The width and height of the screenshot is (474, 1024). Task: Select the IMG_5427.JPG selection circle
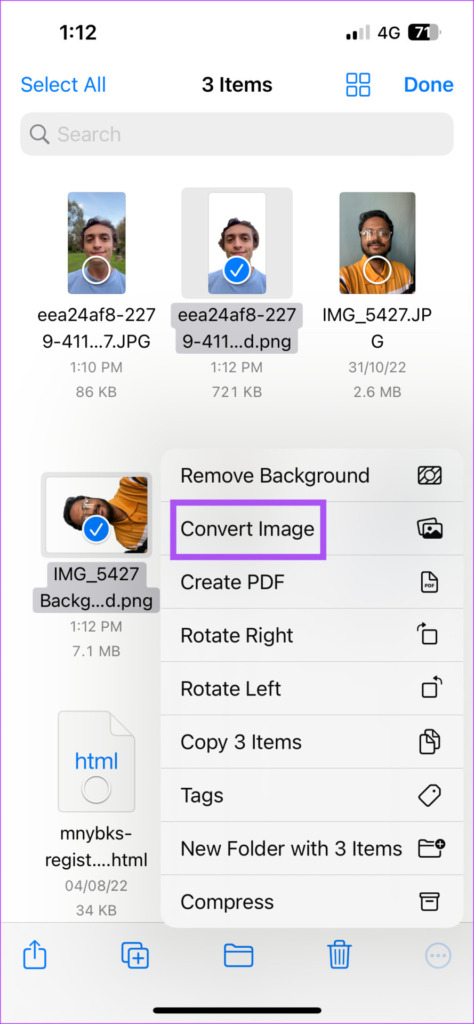[377, 270]
